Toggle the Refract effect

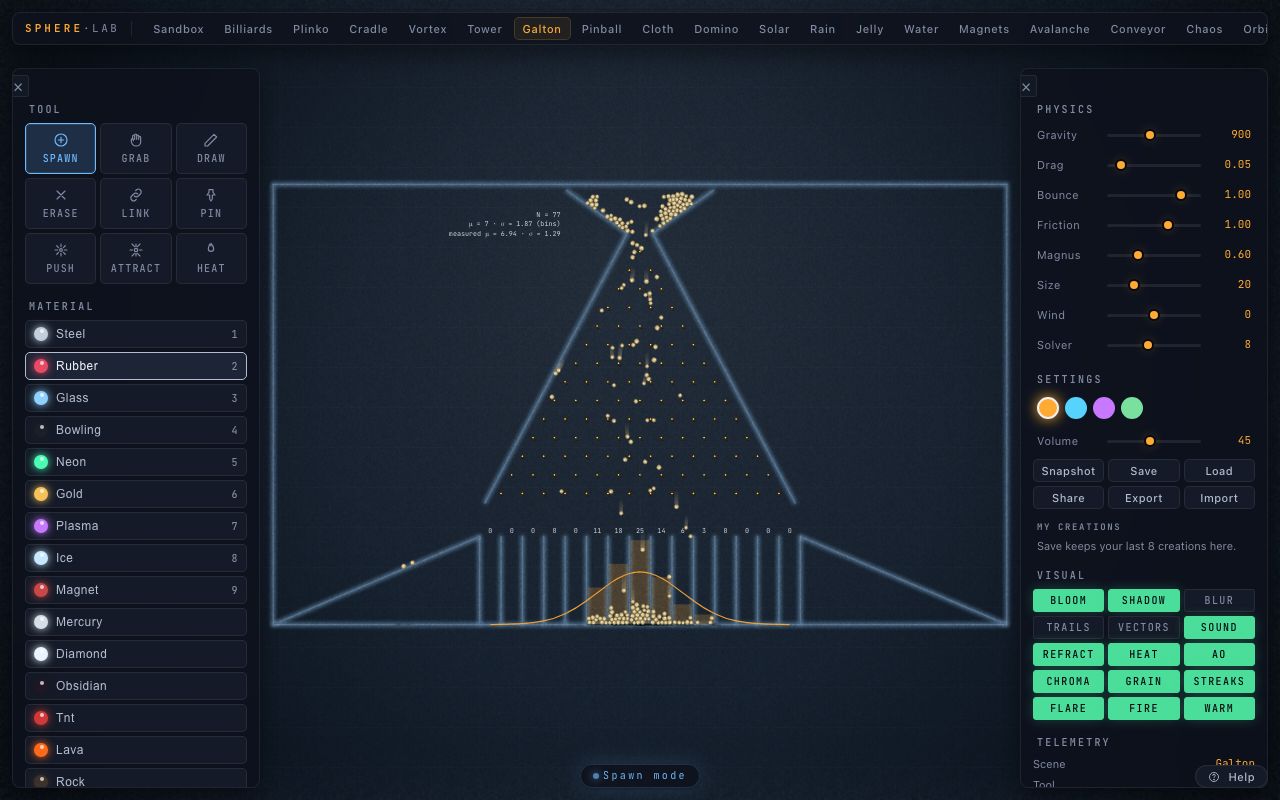(x=1068, y=654)
